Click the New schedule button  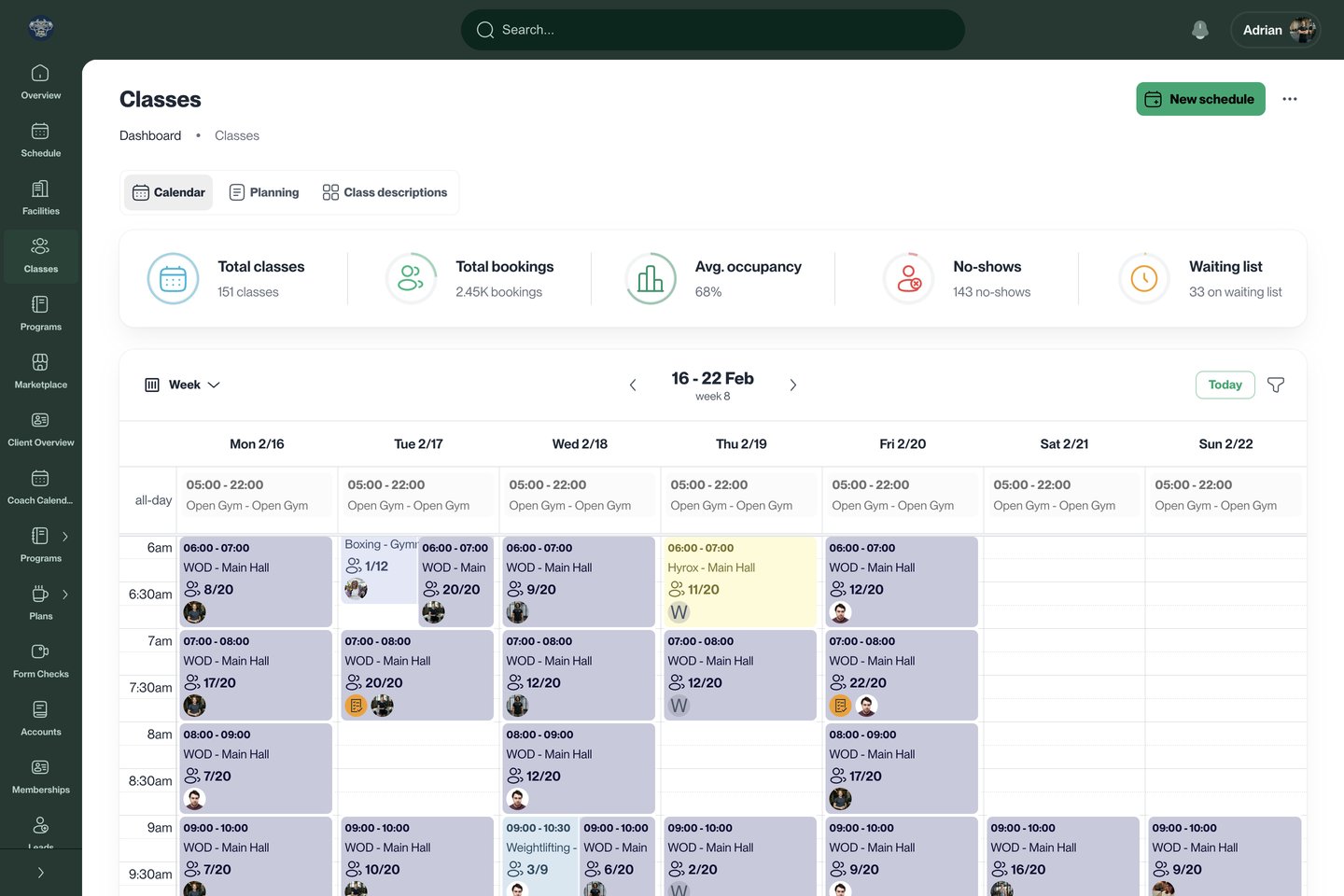pyautogui.click(x=1200, y=99)
